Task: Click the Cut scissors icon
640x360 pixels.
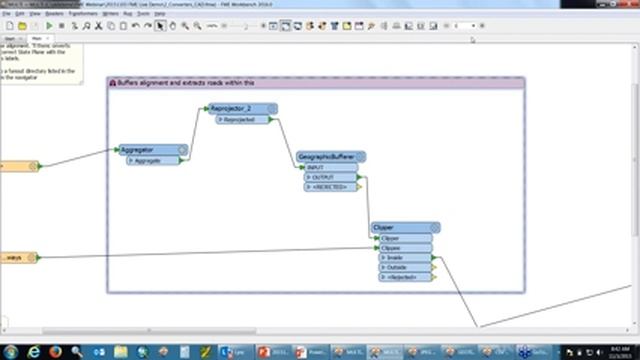Action: point(98,26)
